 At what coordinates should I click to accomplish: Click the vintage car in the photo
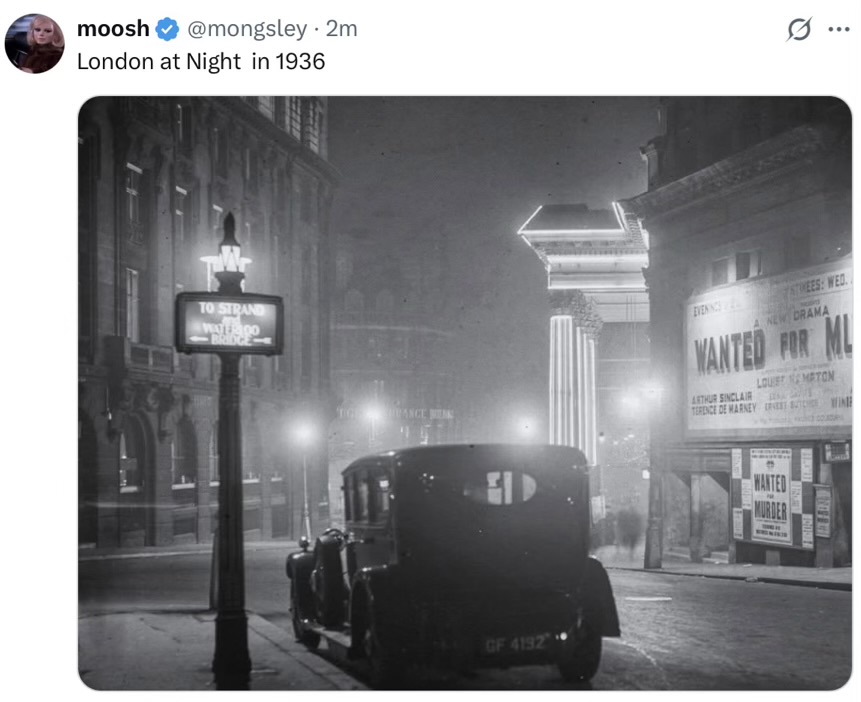[453, 561]
